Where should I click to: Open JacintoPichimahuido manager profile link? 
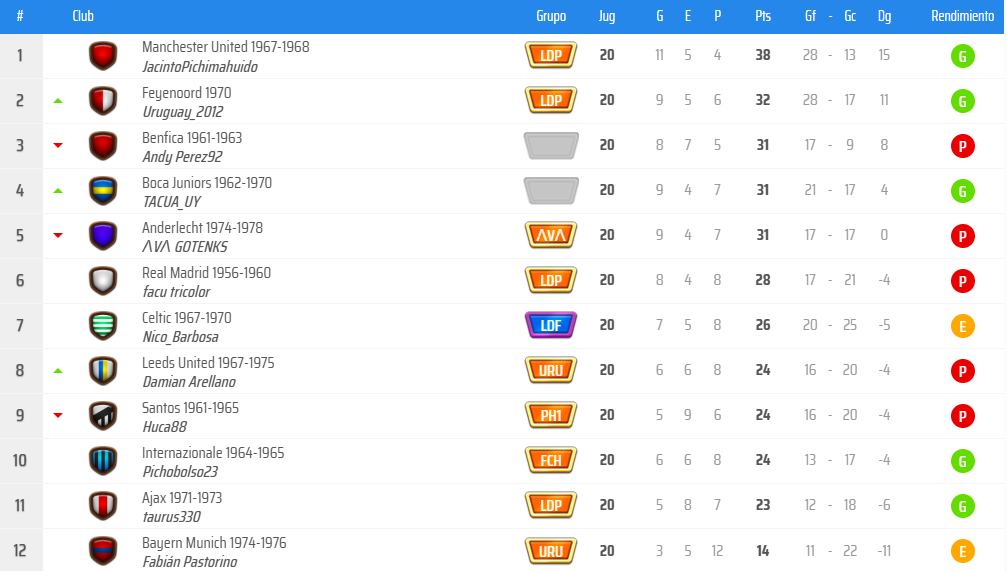pyautogui.click(x=200, y=67)
